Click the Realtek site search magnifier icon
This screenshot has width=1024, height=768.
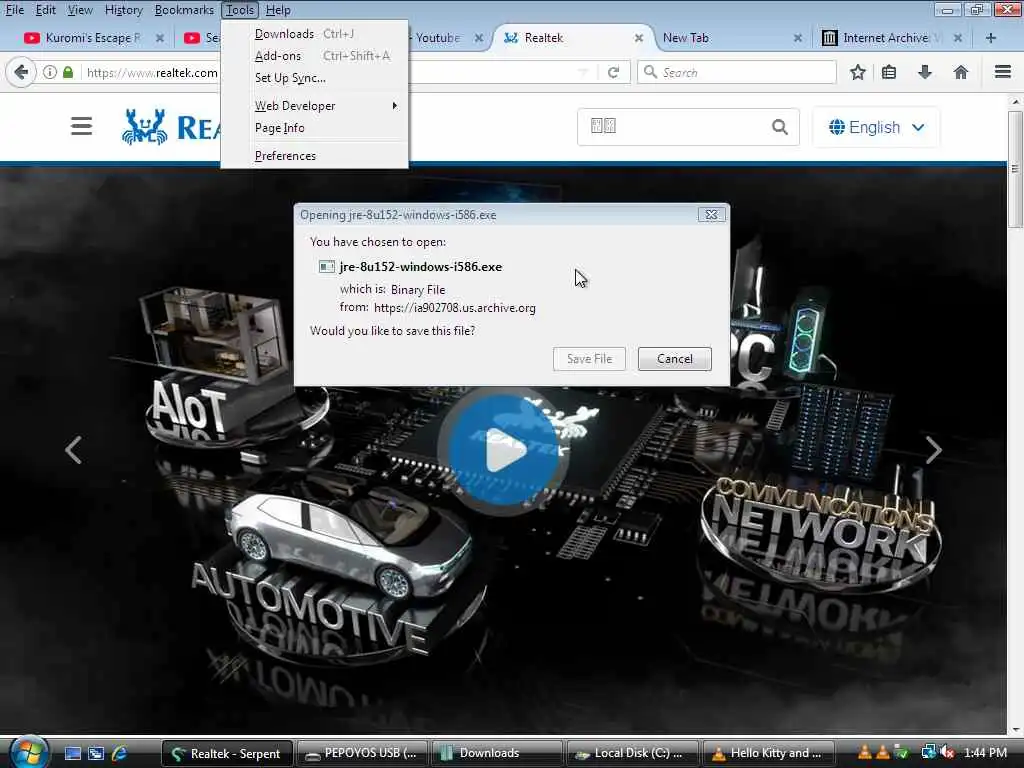(x=779, y=127)
